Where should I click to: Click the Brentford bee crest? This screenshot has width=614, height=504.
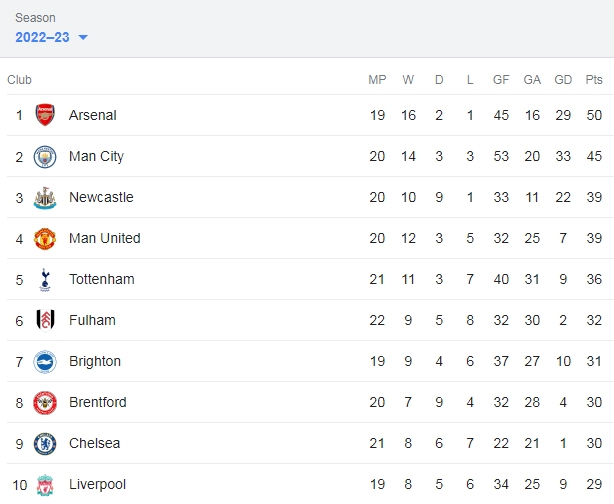[45, 403]
